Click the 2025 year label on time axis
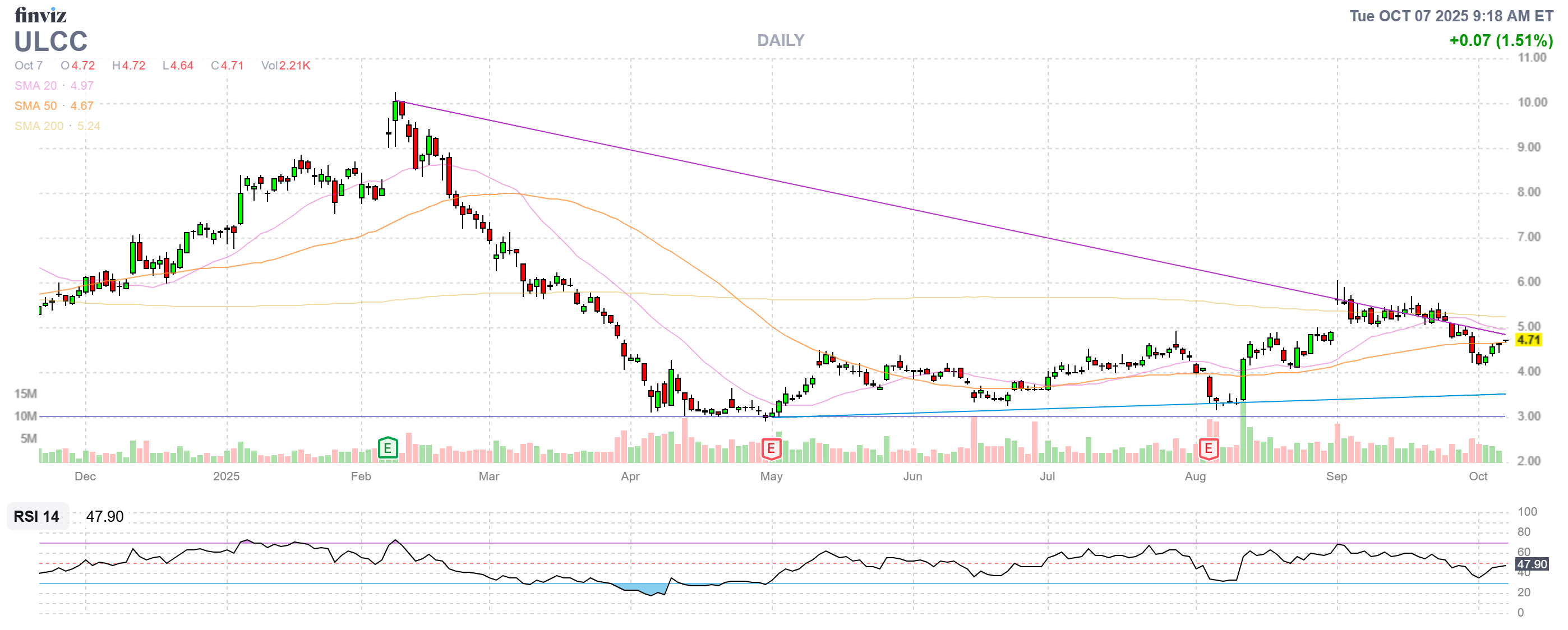Screen dimensions: 1568x630 coord(226,476)
